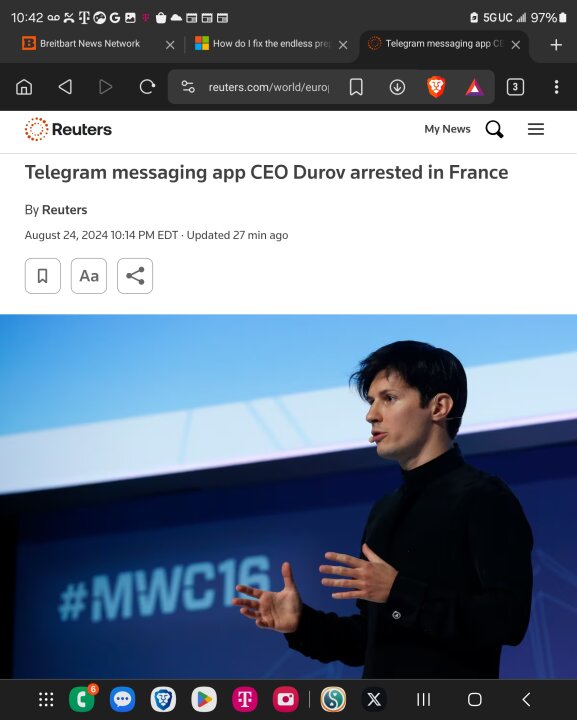Open browser three-dot overflow menu
The height and width of the screenshot is (720, 577).
point(556,87)
